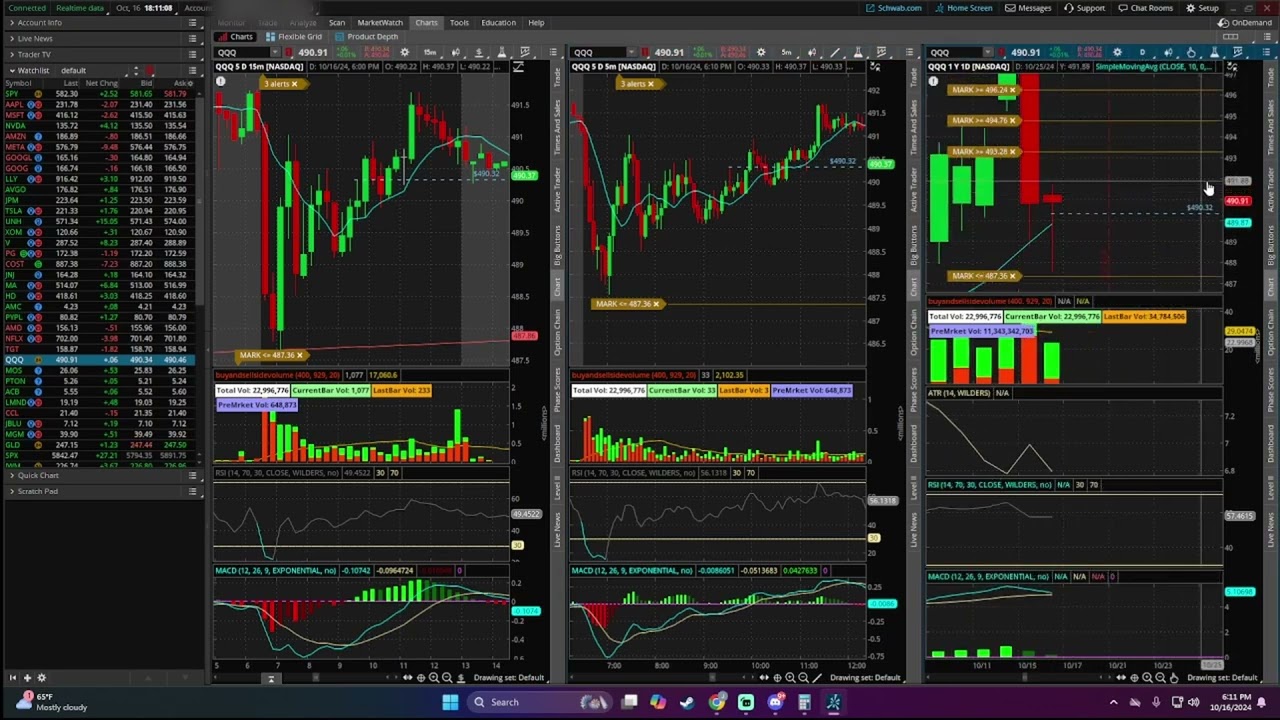1280x720 pixels.
Task: Toggle watchlist red link color box
Action: coord(150,70)
